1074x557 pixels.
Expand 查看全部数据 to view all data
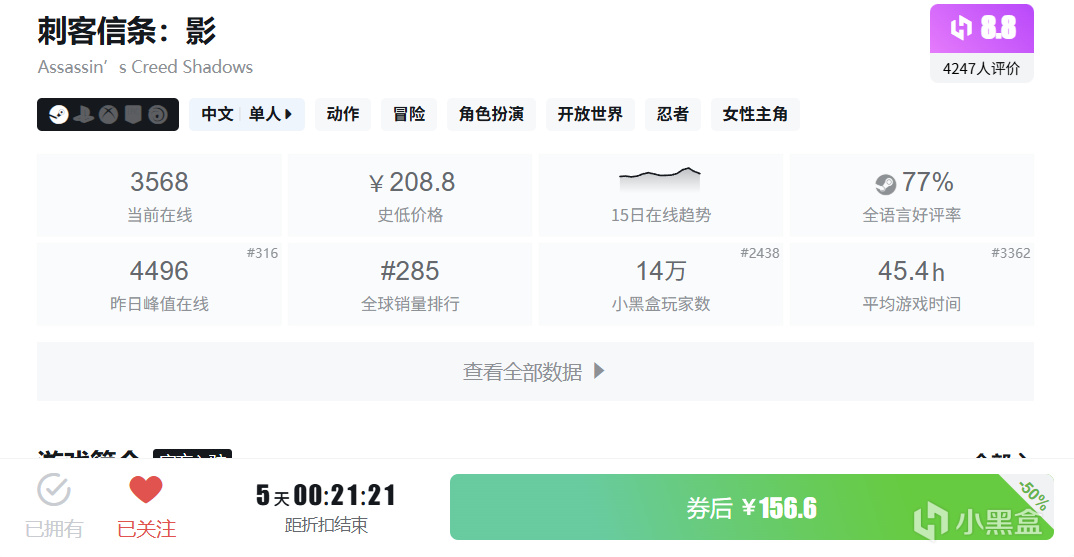[x=535, y=371]
